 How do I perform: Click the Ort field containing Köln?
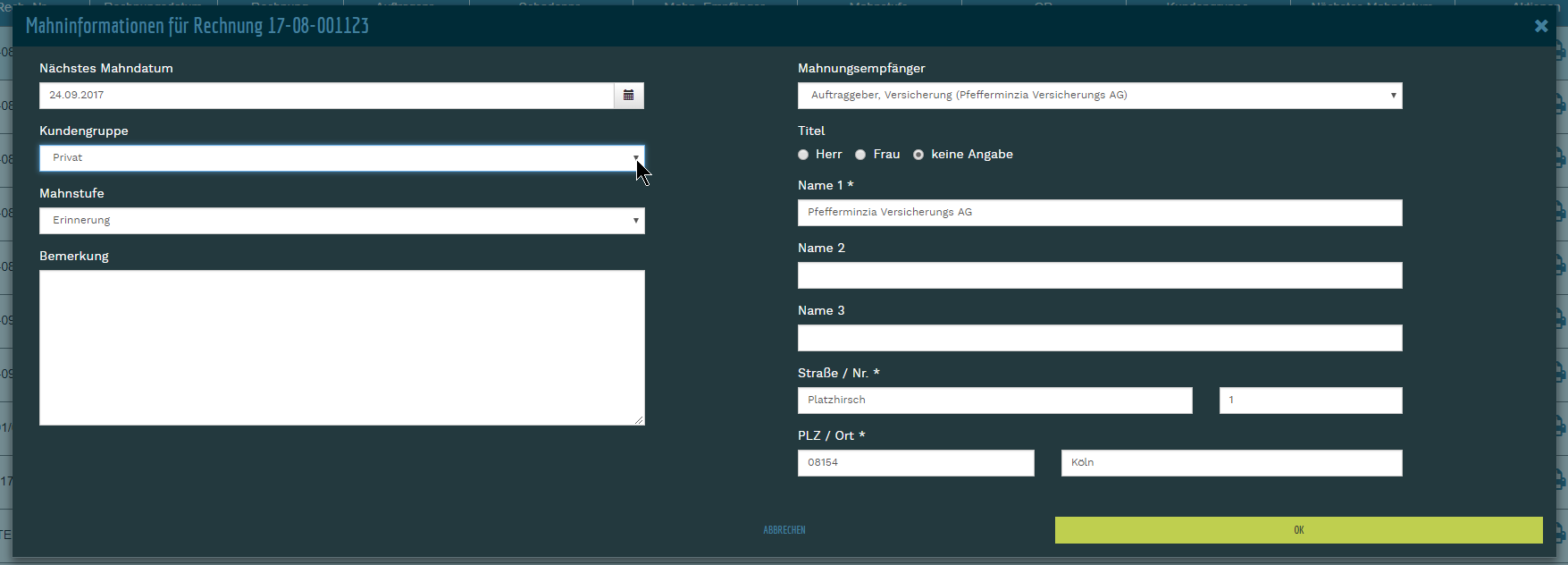click(1231, 463)
